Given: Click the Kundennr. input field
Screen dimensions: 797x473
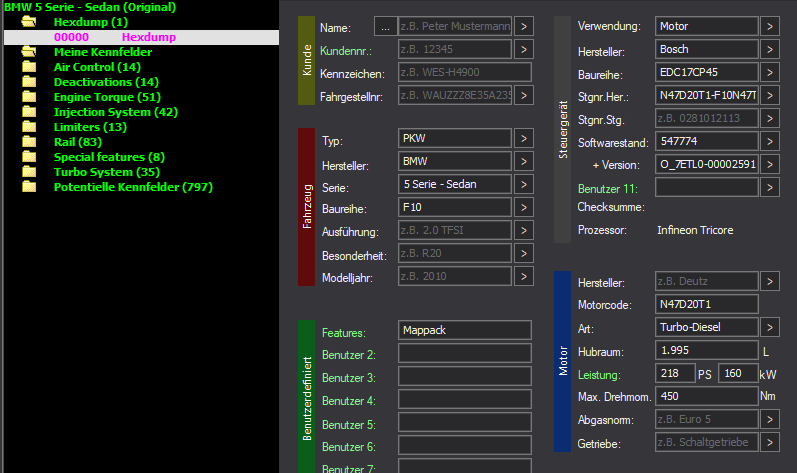Looking at the screenshot, I should coord(455,49).
